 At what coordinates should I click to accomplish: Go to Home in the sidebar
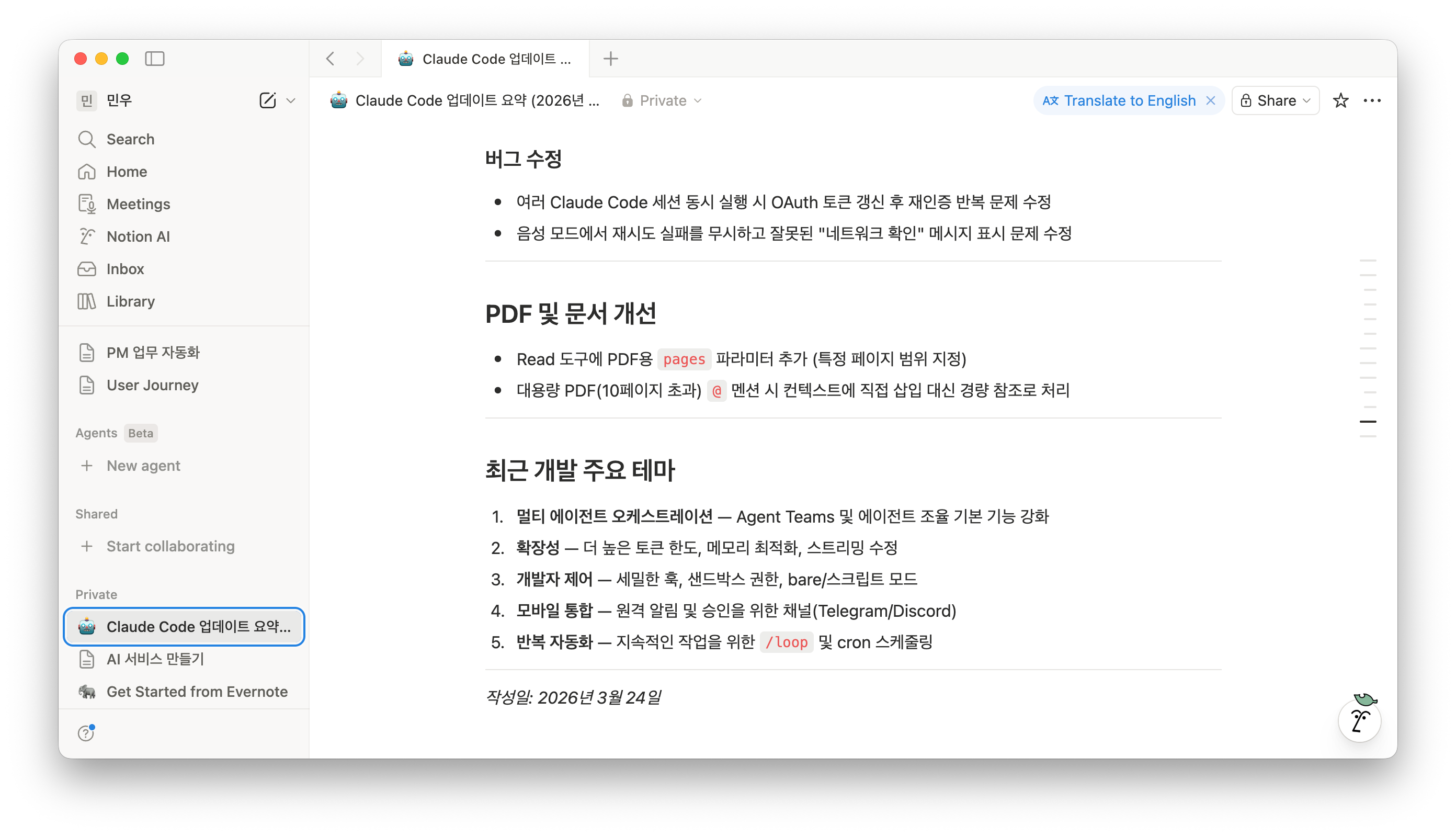pyautogui.click(x=184, y=172)
